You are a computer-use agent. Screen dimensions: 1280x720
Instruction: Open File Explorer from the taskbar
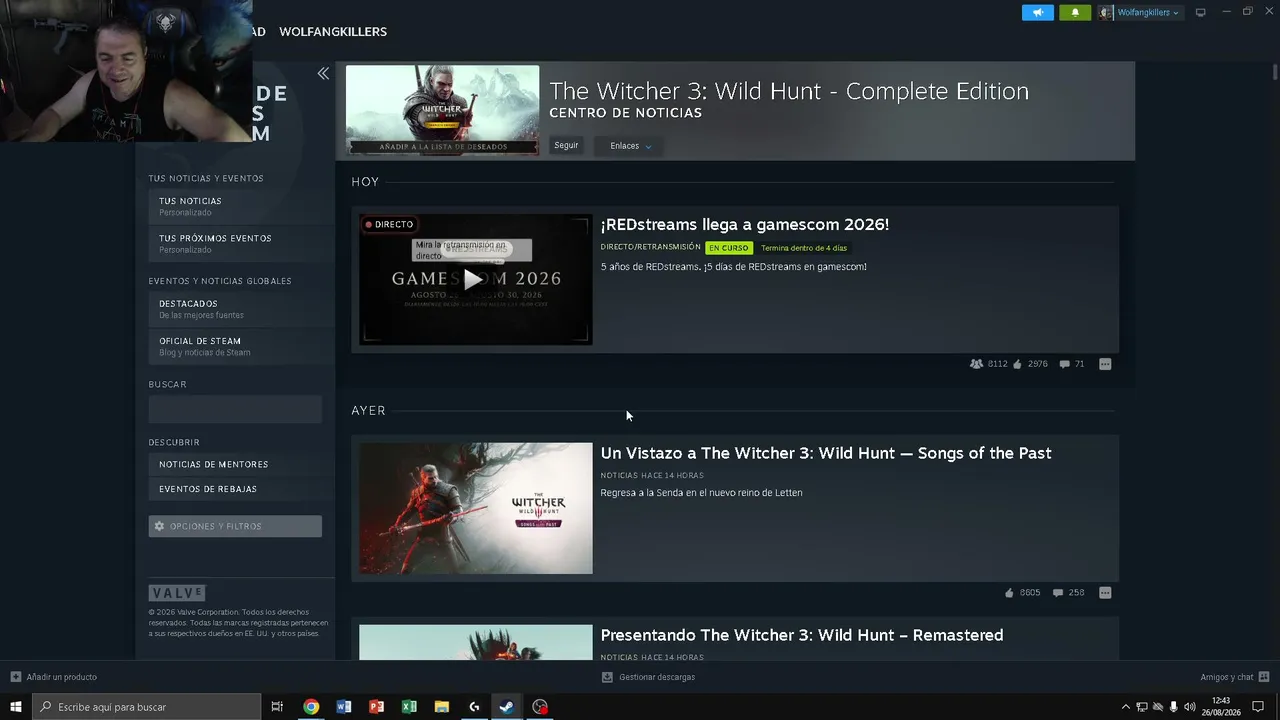442,707
